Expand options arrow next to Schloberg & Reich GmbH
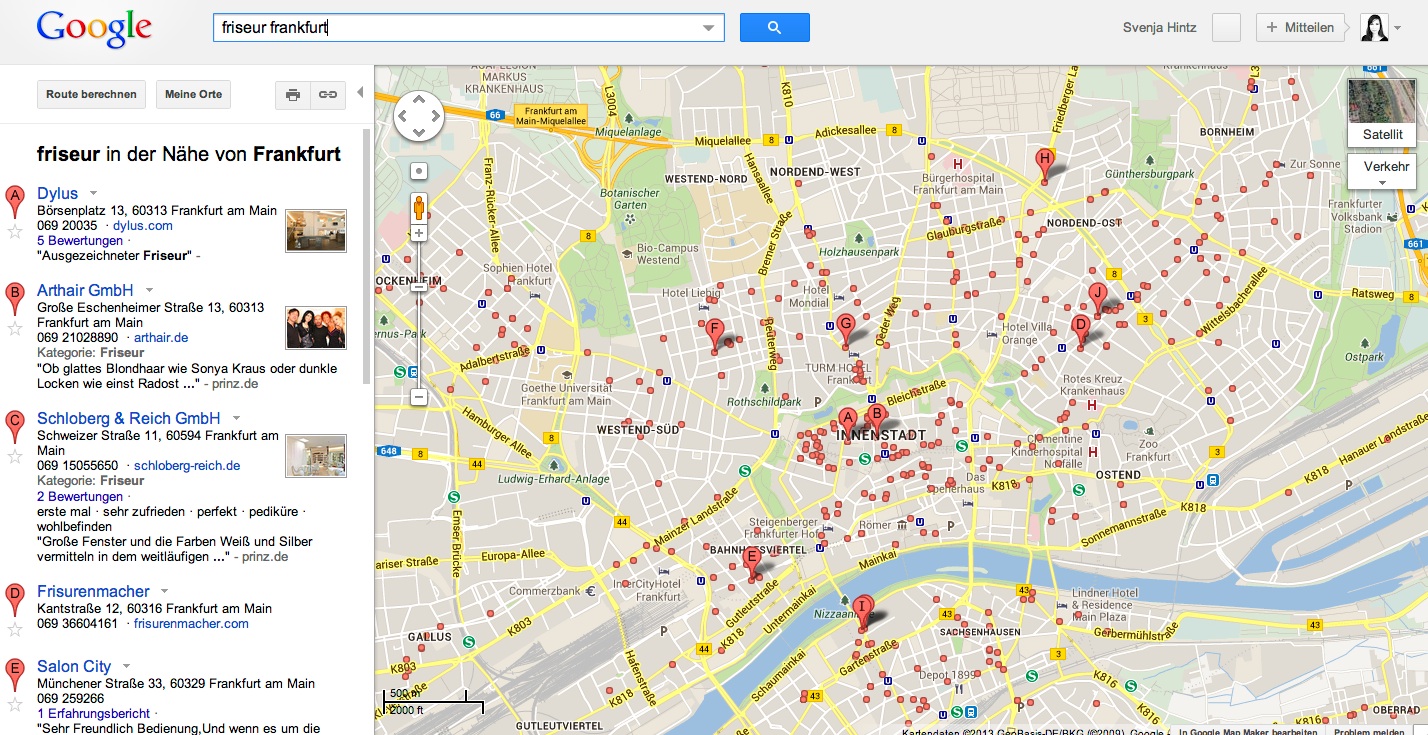Viewport: 1428px width, 735px height. click(236, 418)
